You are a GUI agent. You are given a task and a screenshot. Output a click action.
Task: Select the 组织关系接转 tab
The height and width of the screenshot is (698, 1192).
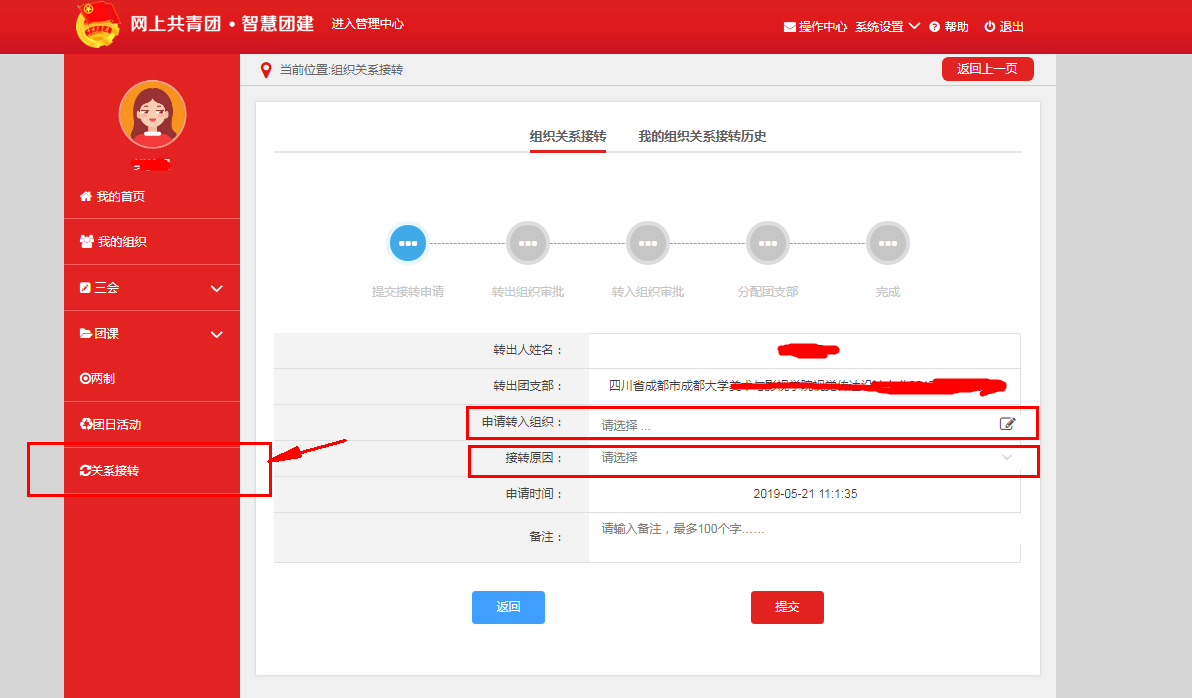point(568,136)
